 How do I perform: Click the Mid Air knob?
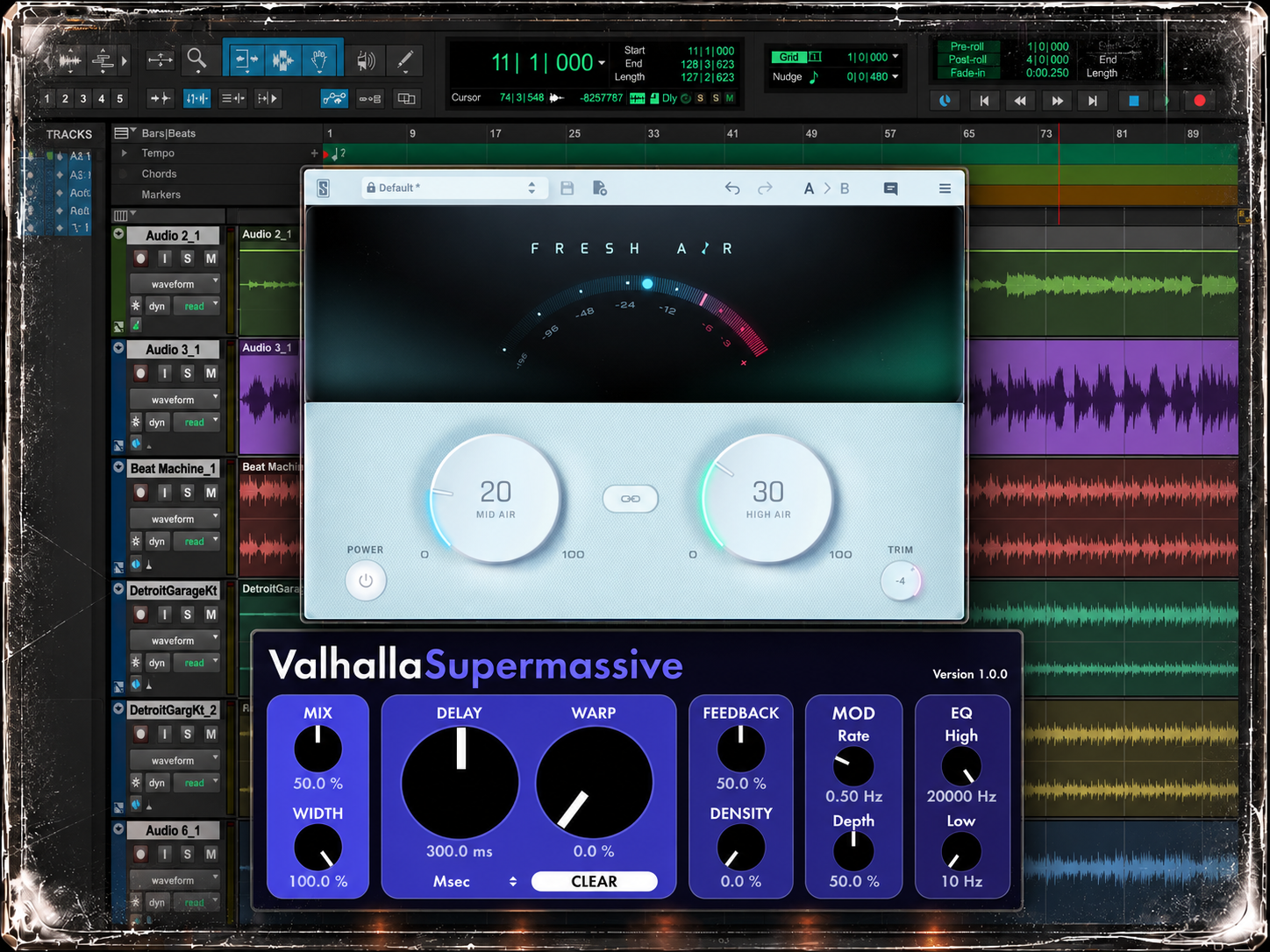(x=496, y=499)
